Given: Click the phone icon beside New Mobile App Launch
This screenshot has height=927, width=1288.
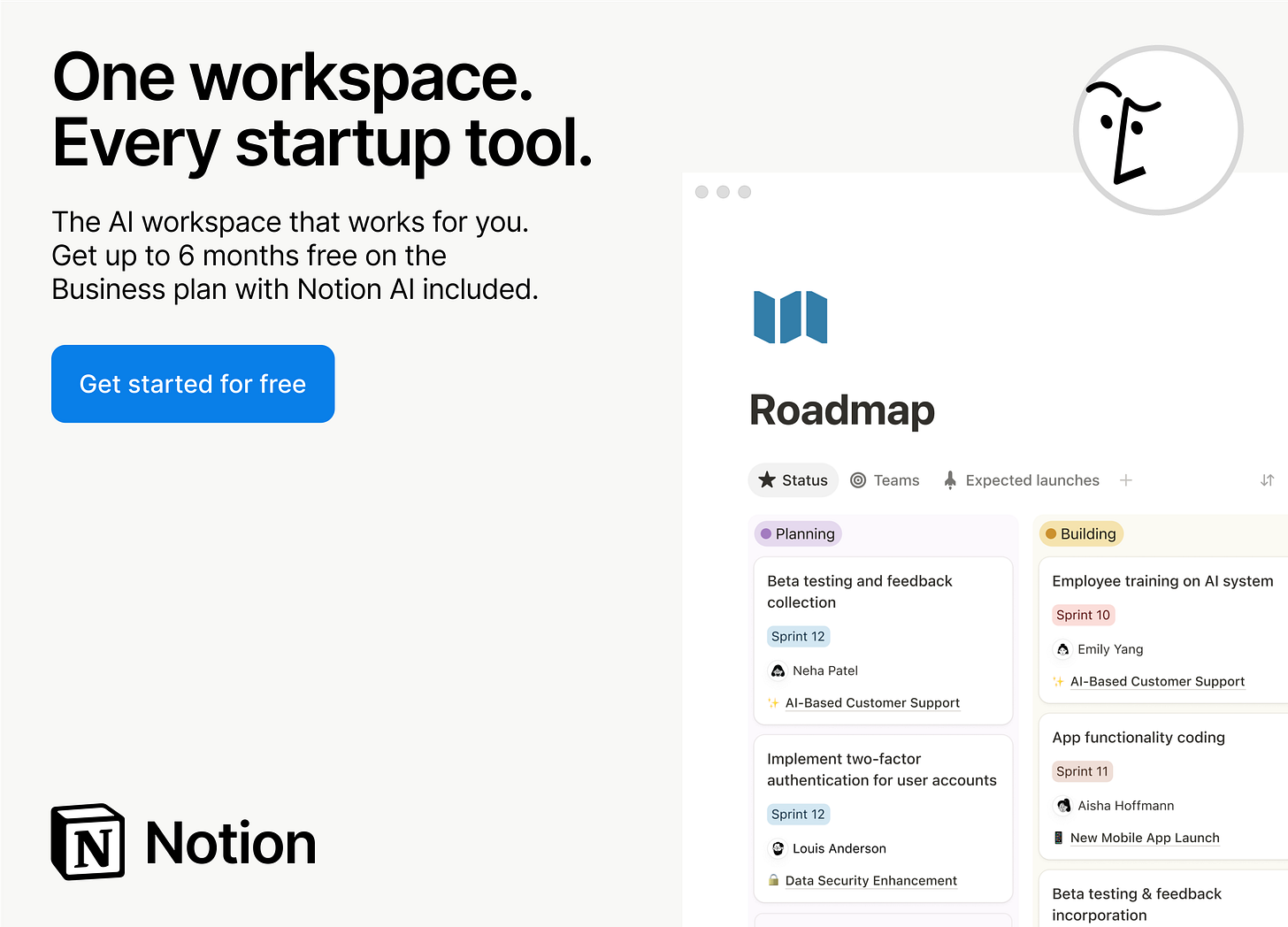Looking at the screenshot, I should [x=1059, y=838].
